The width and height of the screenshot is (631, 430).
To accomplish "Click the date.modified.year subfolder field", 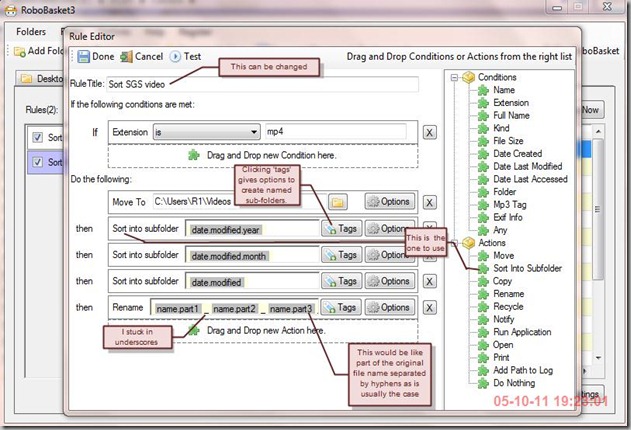I will pos(252,228).
